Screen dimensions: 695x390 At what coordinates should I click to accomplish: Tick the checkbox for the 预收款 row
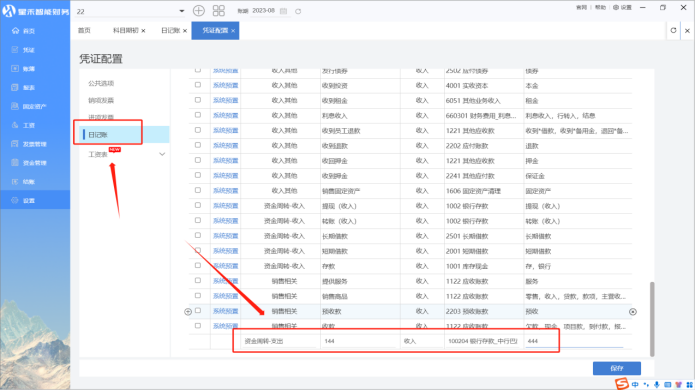198,311
